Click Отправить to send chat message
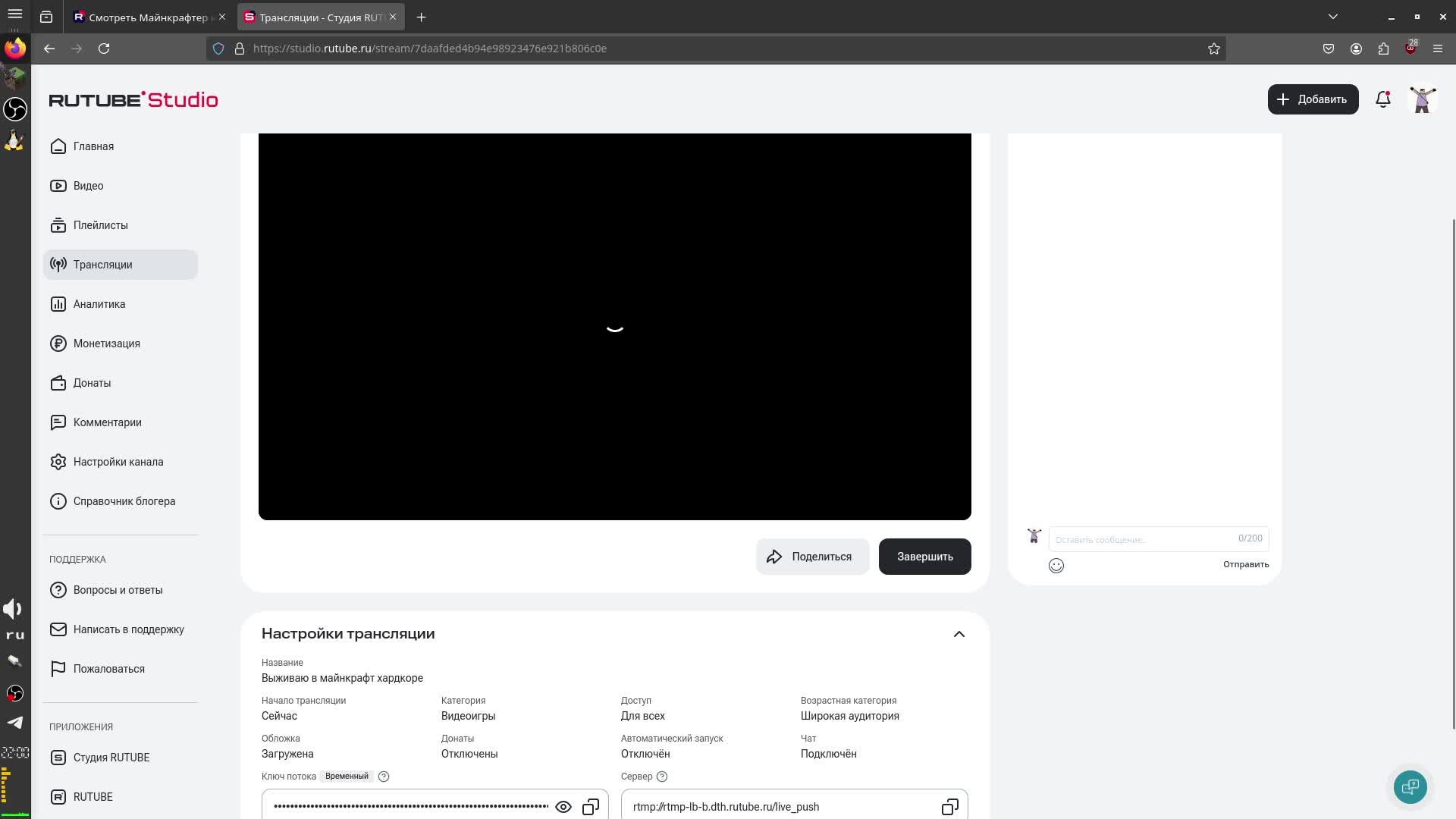Viewport: 1456px width, 819px height. (x=1245, y=564)
